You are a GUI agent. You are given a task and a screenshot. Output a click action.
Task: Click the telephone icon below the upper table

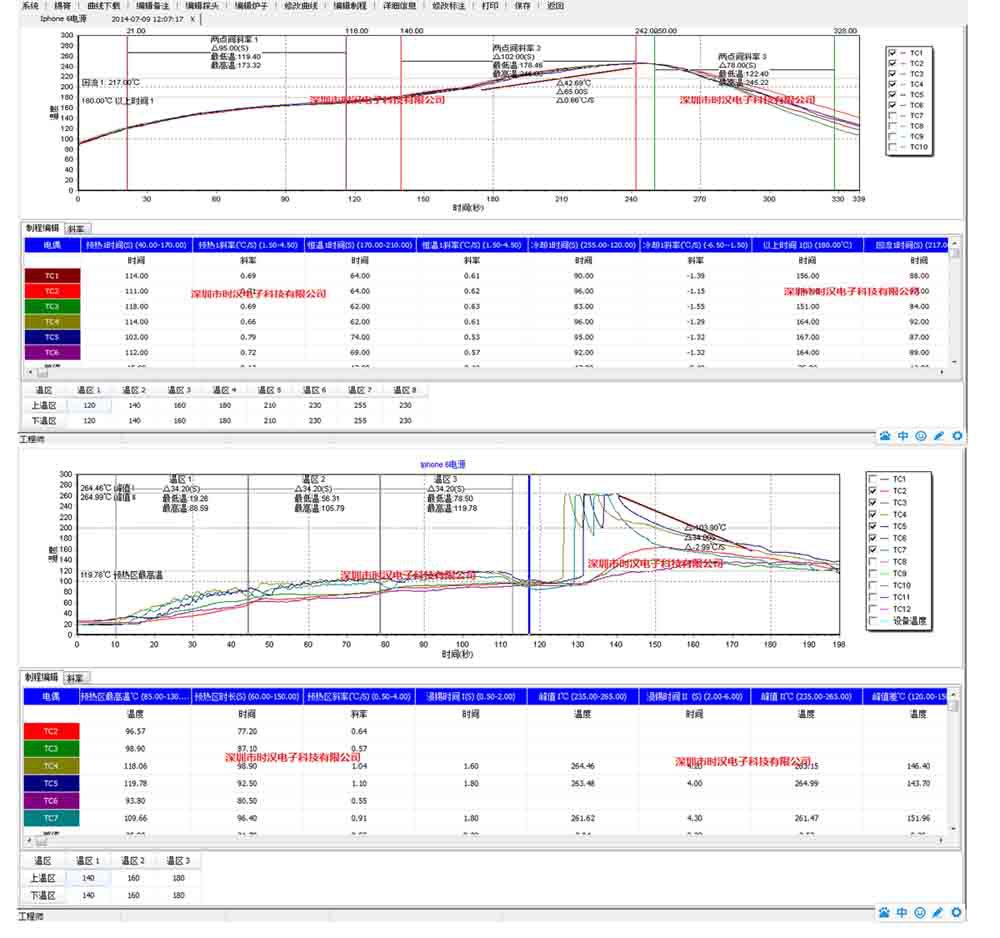[x=885, y=436]
